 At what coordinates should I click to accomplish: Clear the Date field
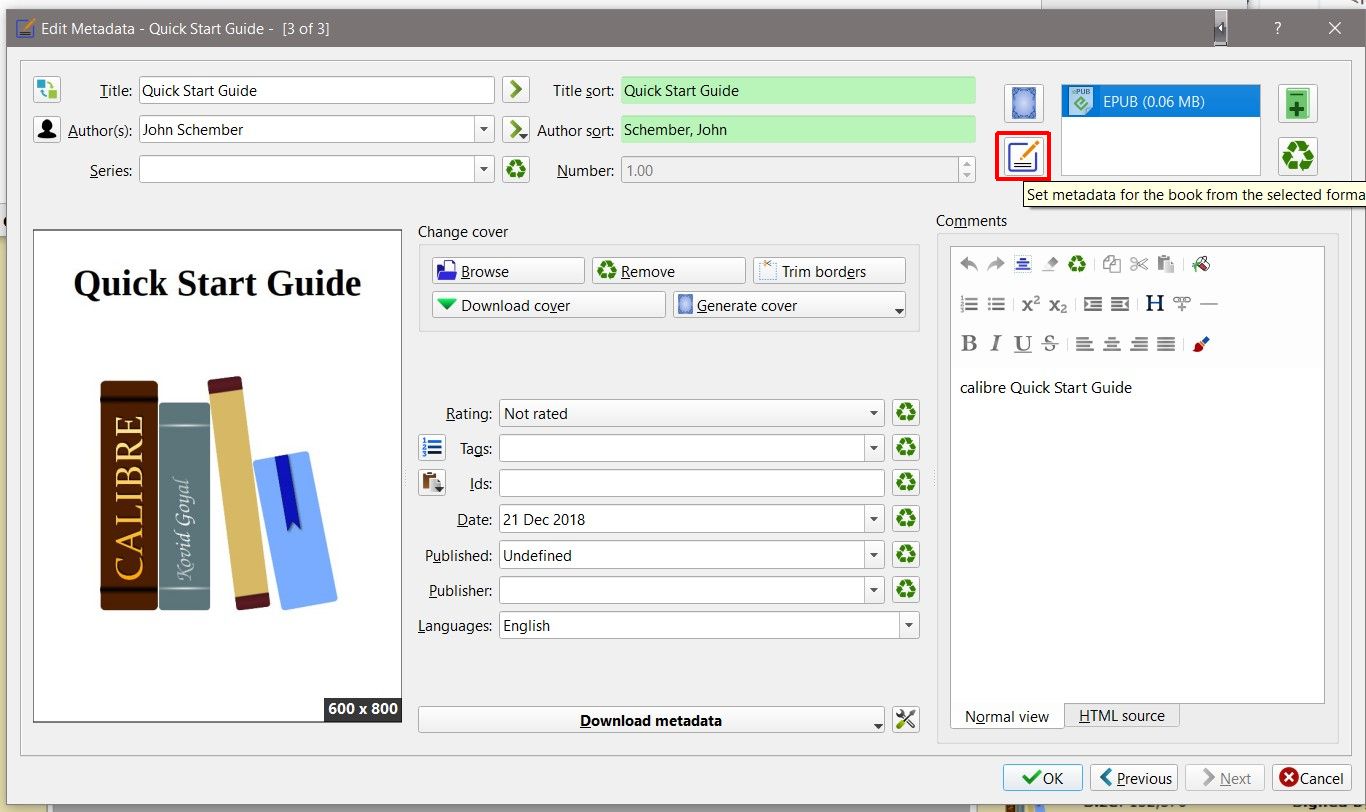[x=906, y=519]
